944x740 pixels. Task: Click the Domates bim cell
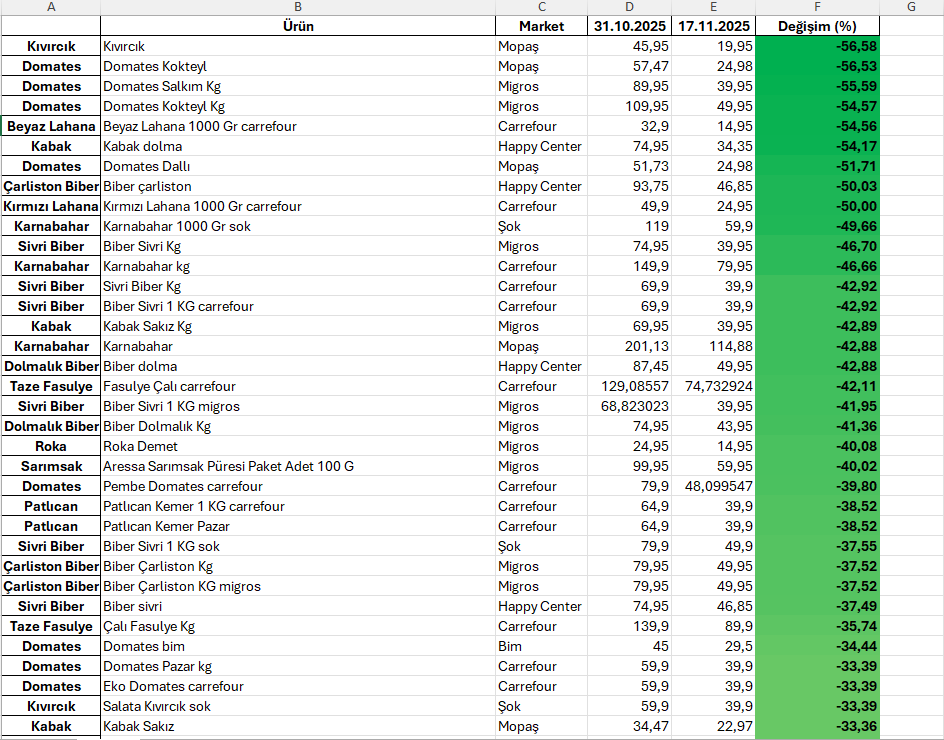tap(298, 646)
